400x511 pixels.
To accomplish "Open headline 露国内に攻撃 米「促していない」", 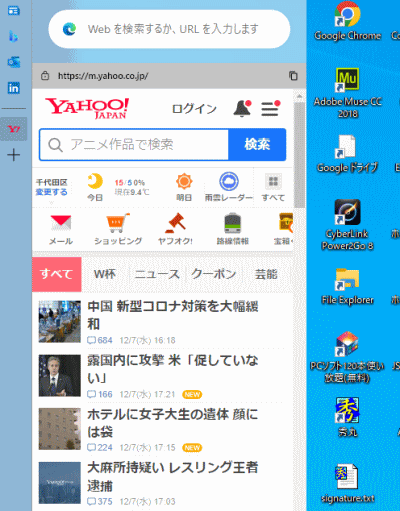I will pyautogui.click(x=173, y=369).
